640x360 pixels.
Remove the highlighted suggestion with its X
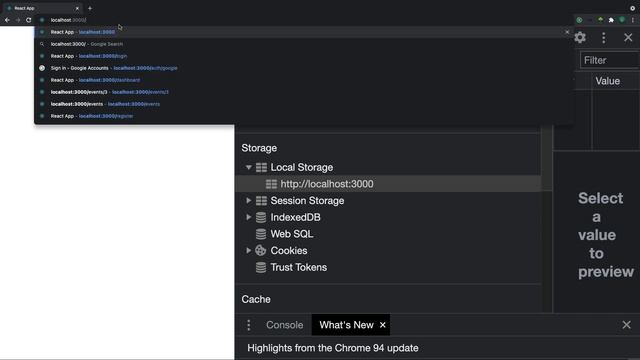coord(567,32)
